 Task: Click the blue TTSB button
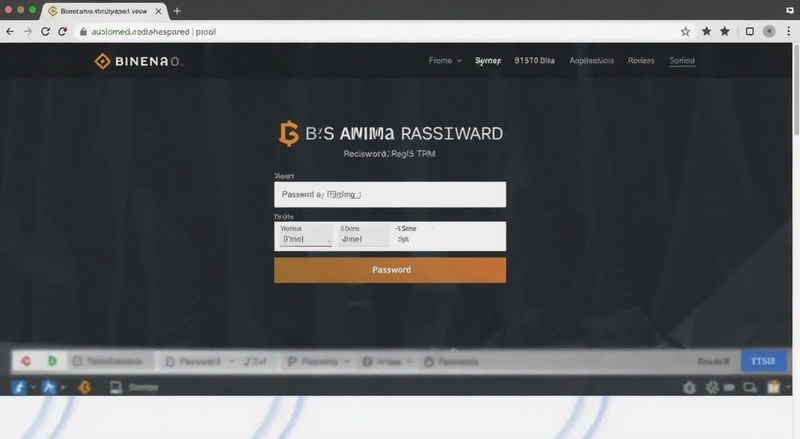point(763,361)
